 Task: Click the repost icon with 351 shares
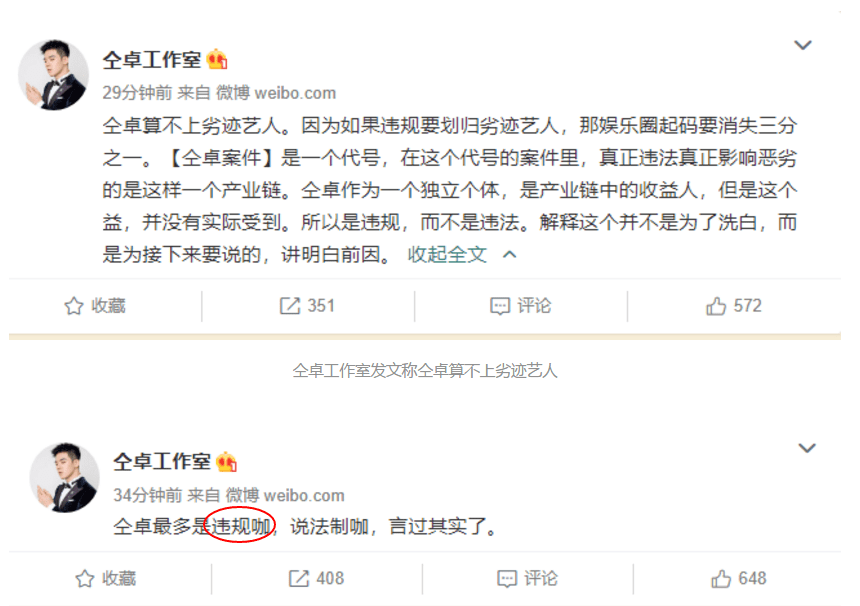290,305
